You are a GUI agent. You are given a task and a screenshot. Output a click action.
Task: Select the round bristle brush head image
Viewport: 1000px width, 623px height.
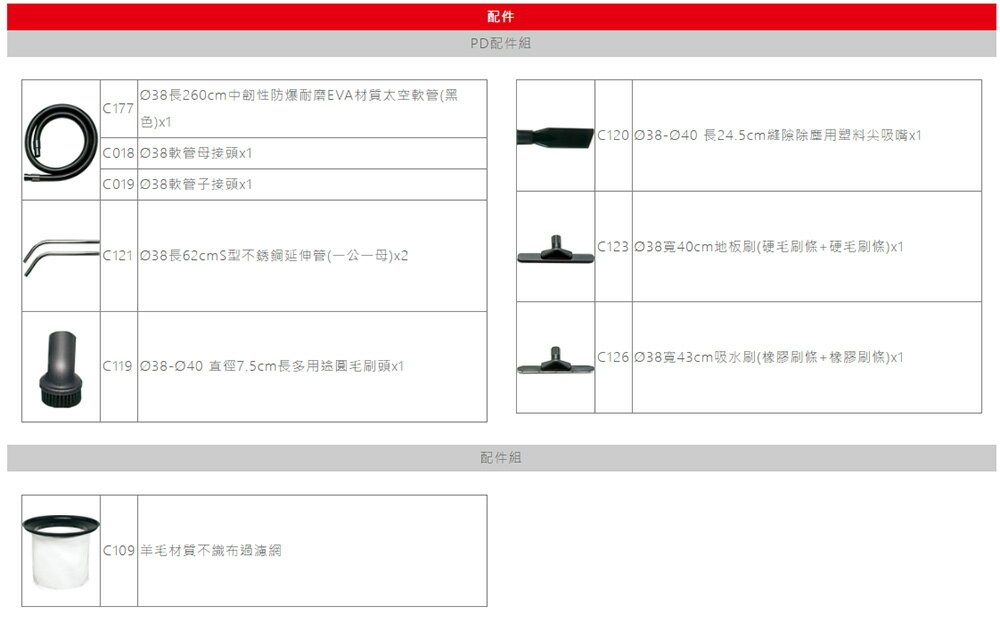(61, 367)
